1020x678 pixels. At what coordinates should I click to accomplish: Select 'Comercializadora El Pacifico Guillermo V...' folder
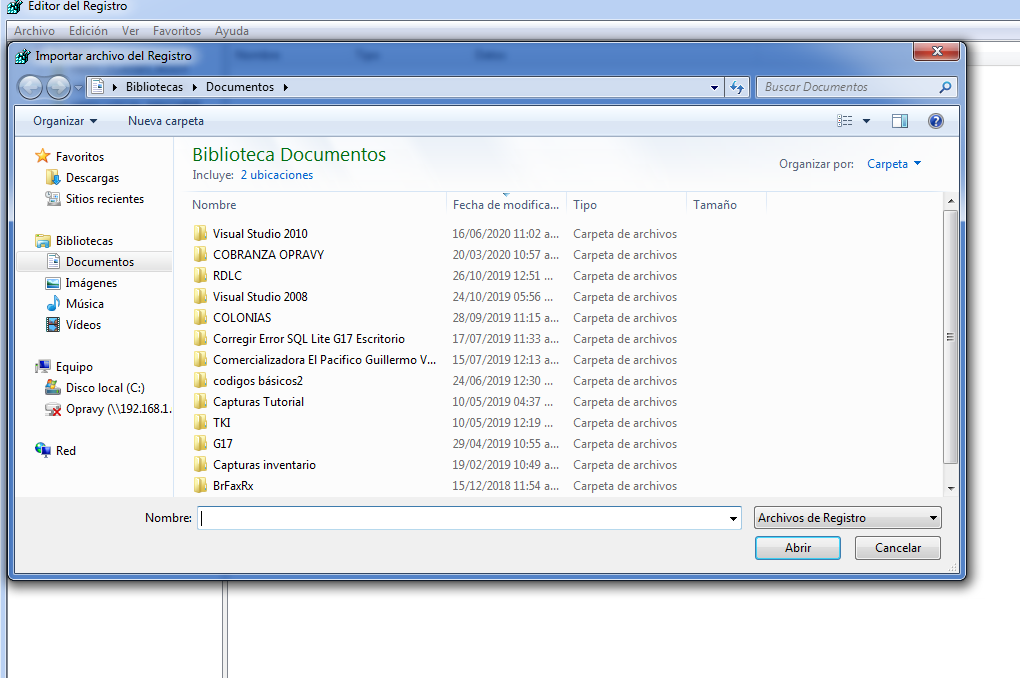[x=325, y=360]
